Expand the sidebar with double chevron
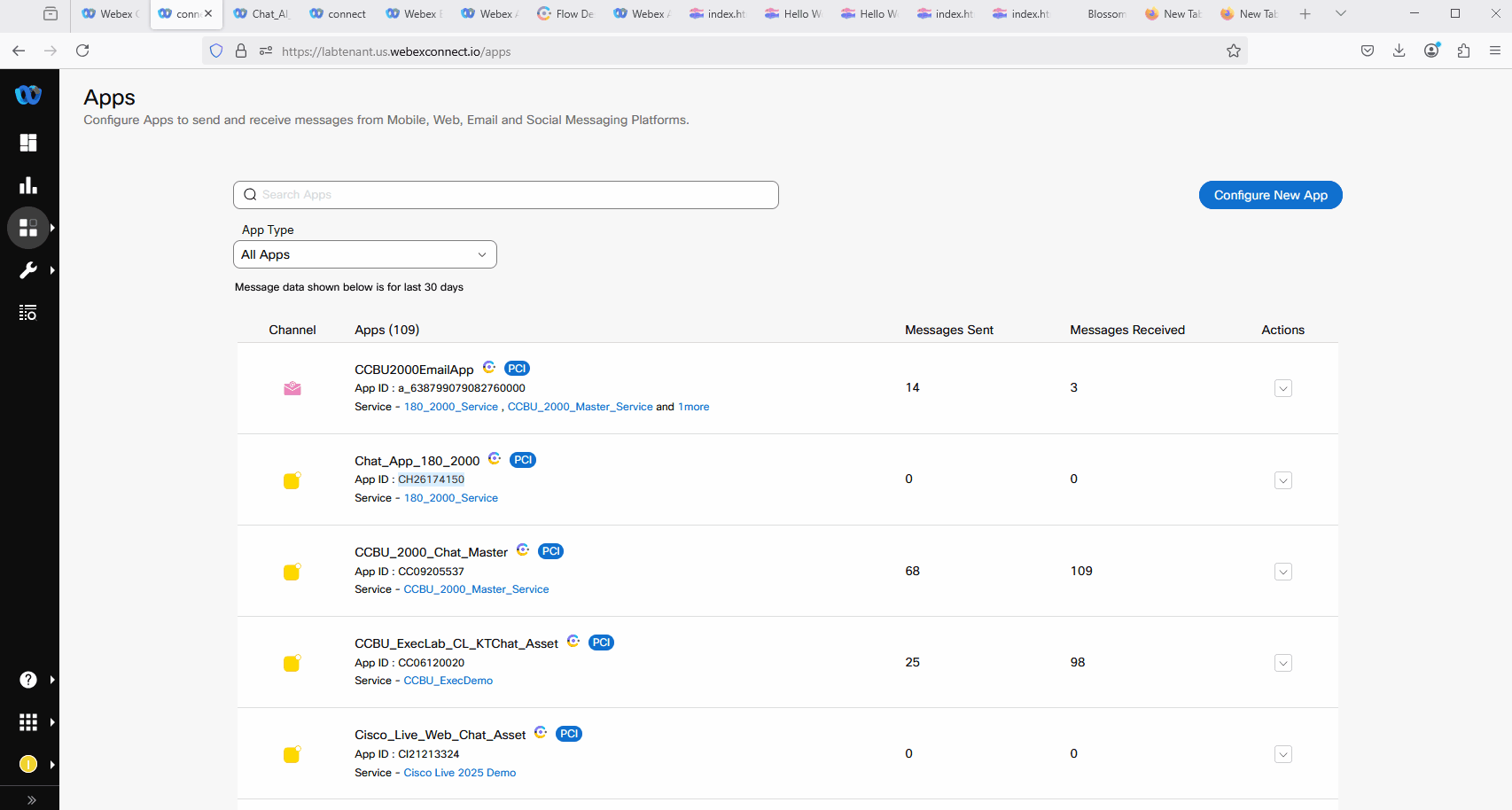 pos(31,799)
